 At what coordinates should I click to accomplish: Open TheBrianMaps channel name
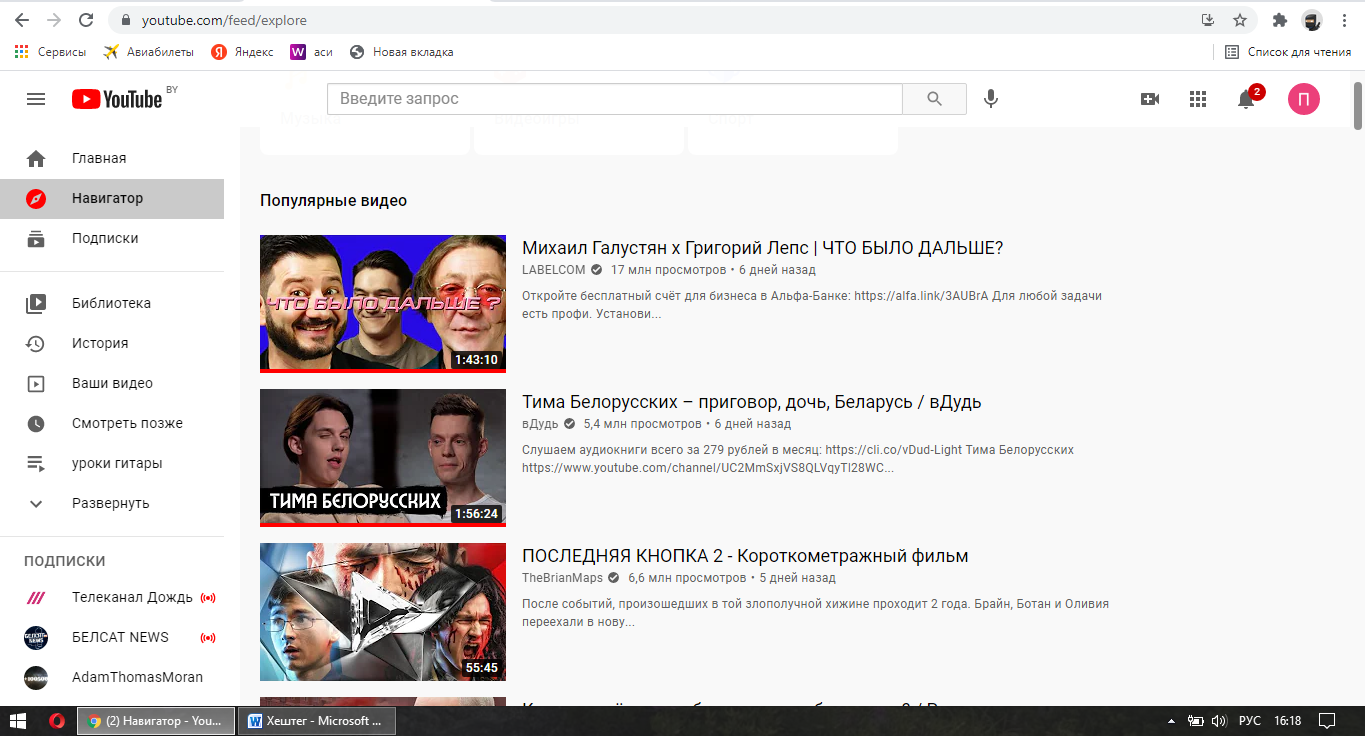coord(563,578)
